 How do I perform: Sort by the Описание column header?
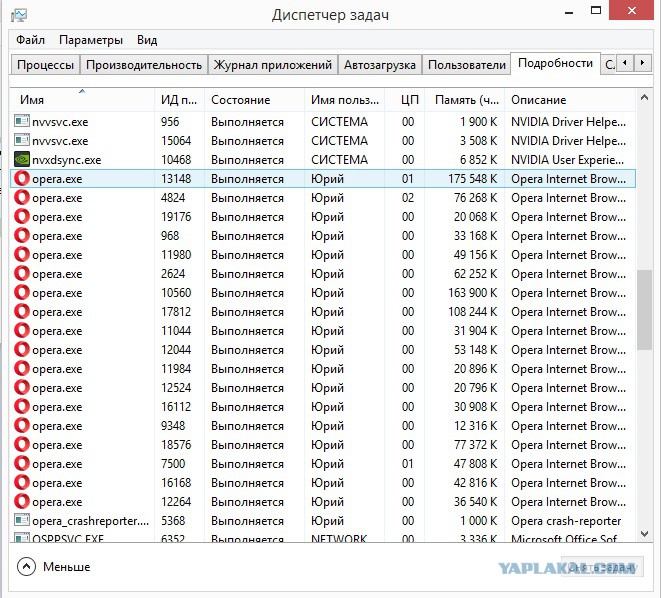coord(570,100)
